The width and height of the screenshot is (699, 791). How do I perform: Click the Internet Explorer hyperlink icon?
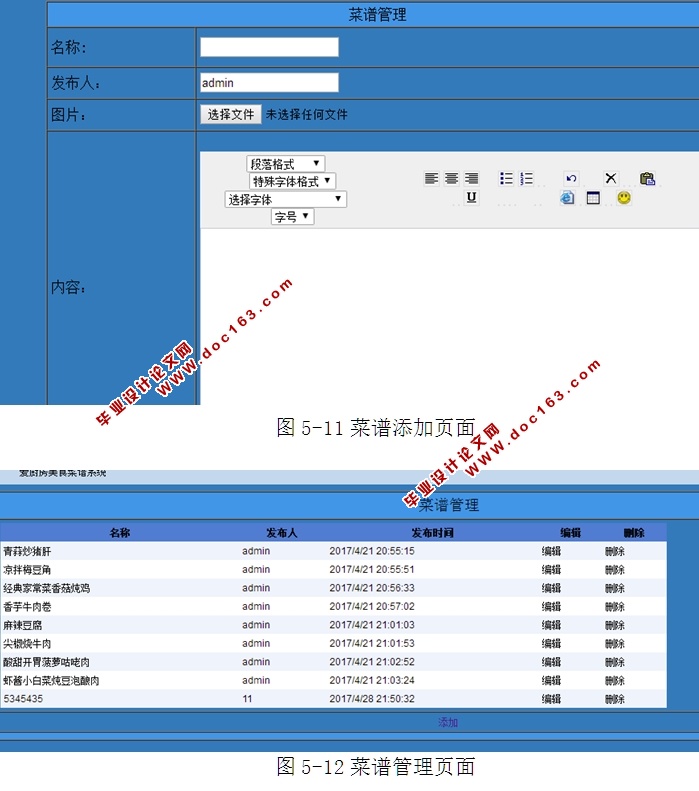567,197
